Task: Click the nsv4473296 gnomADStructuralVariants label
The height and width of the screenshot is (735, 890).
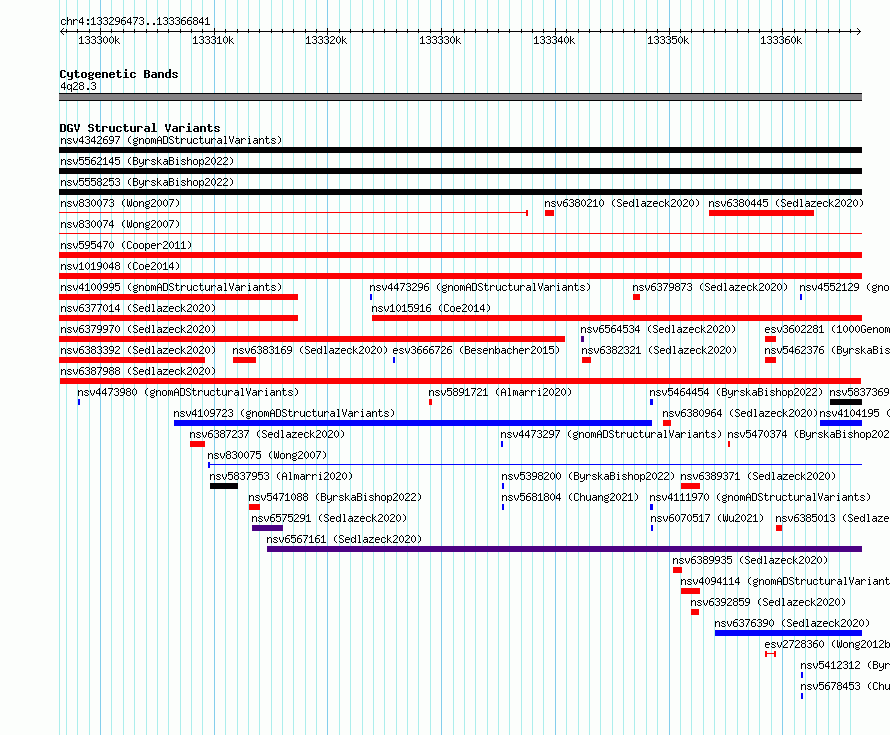Action: tap(480, 287)
